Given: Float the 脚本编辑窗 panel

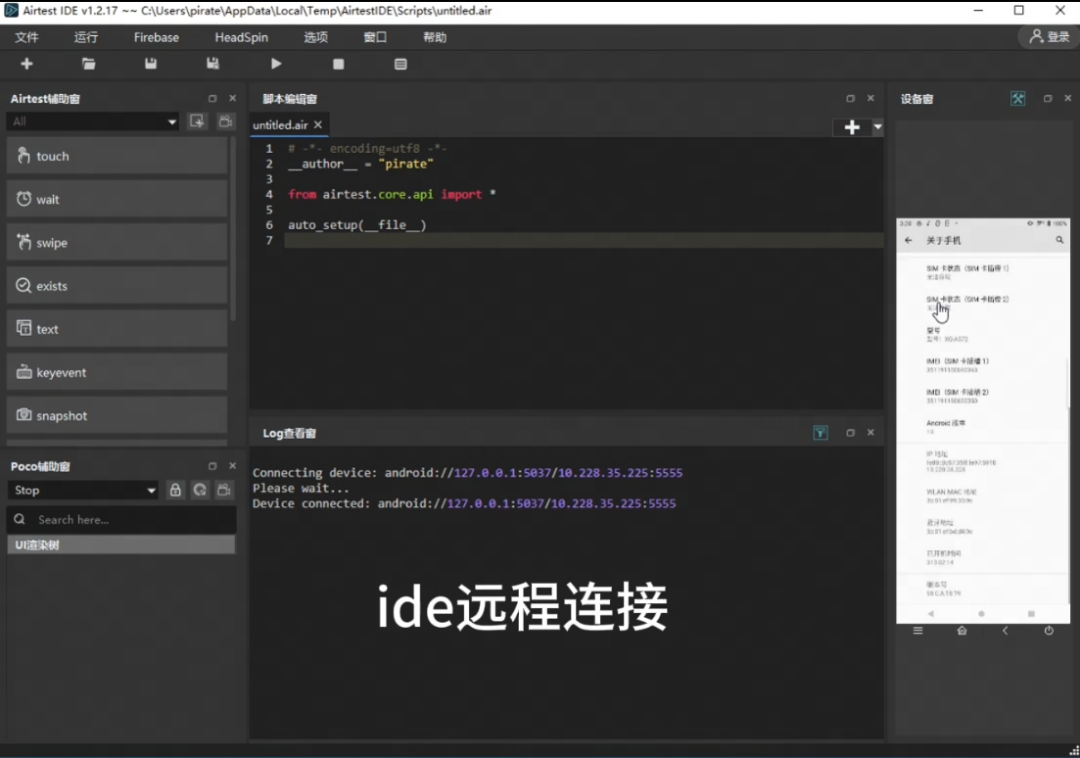Looking at the screenshot, I should [x=851, y=98].
